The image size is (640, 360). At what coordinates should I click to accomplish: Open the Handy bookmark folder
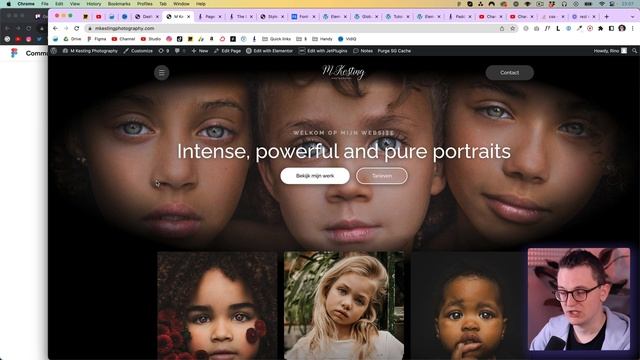tap(322, 39)
